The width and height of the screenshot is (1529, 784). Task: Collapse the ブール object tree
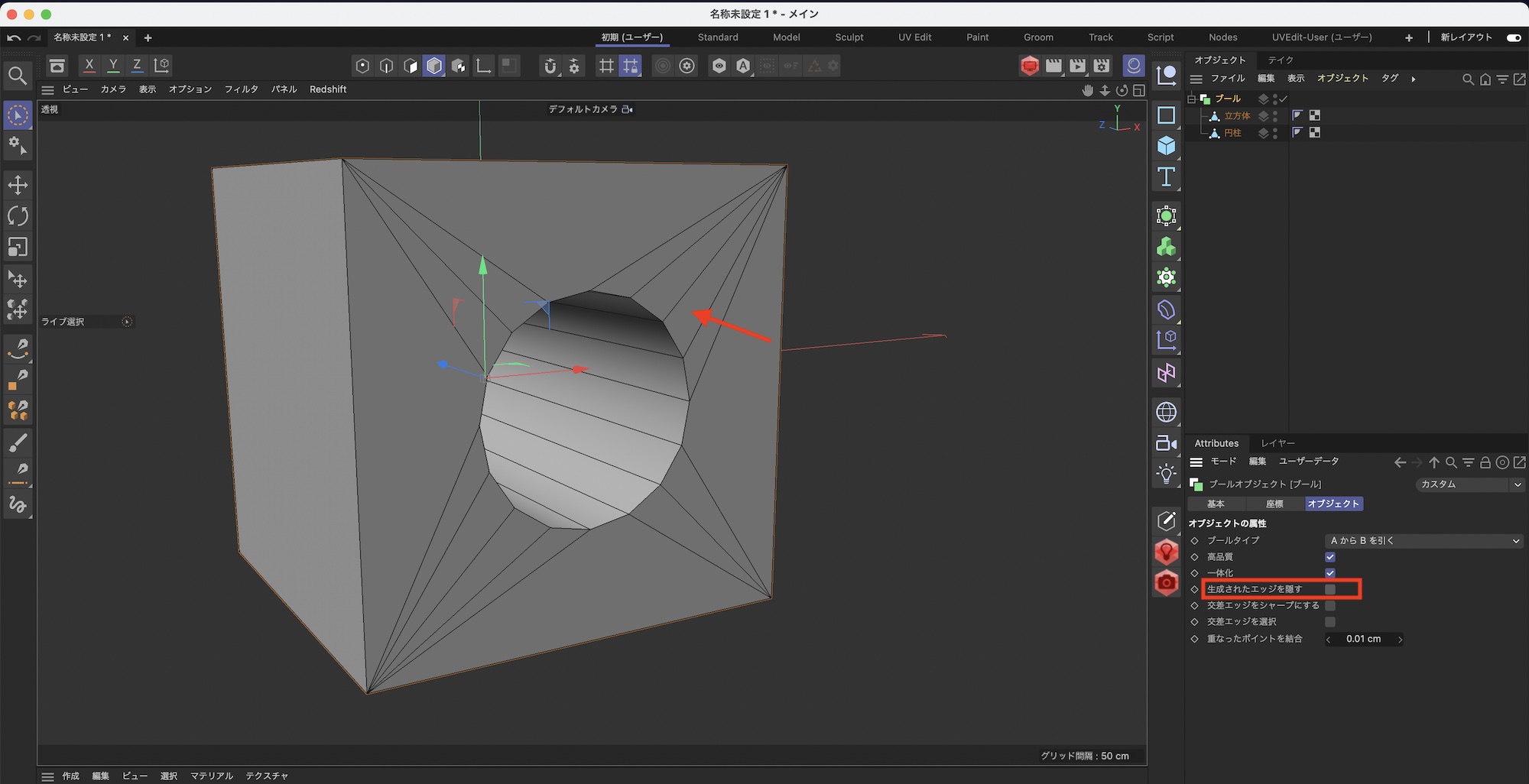(1191, 99)
